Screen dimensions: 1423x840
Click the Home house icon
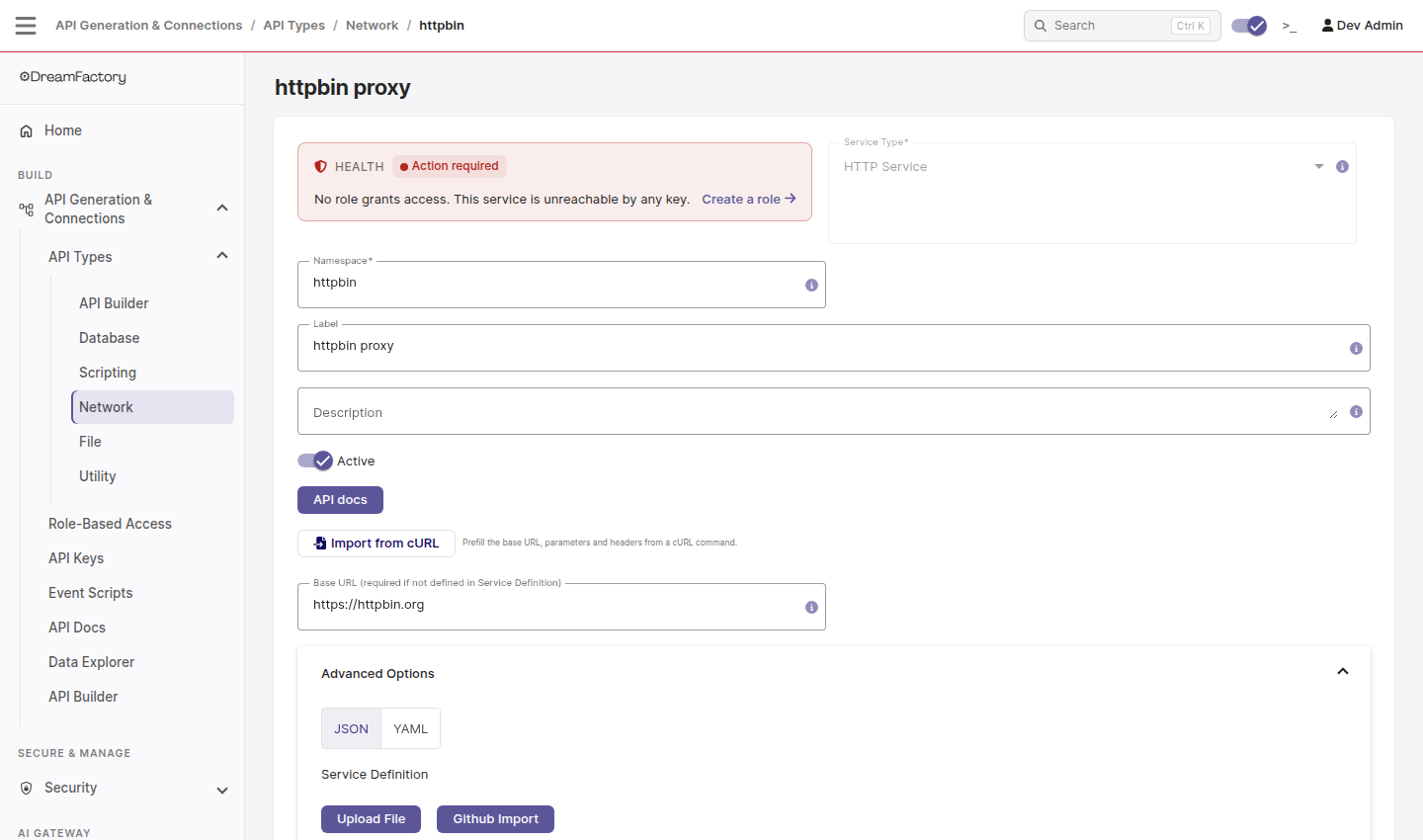[27, 130]
